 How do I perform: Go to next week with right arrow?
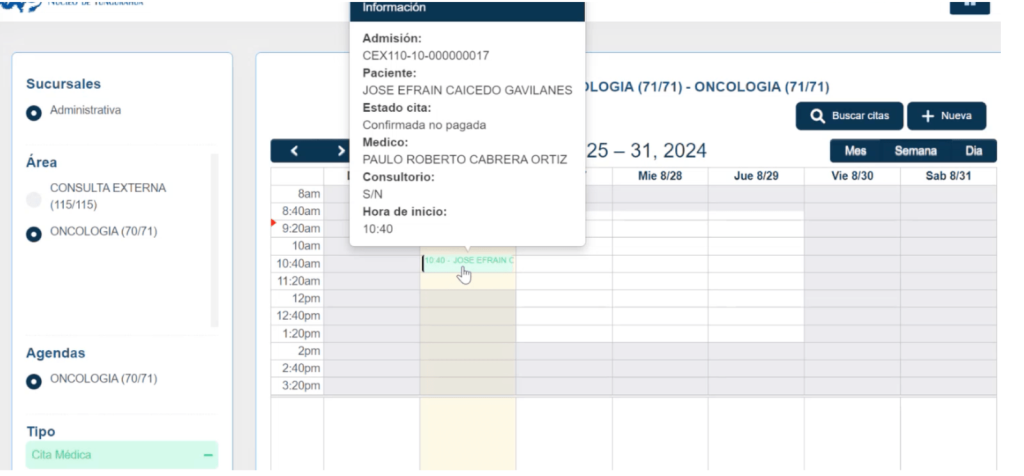(341, 151)
